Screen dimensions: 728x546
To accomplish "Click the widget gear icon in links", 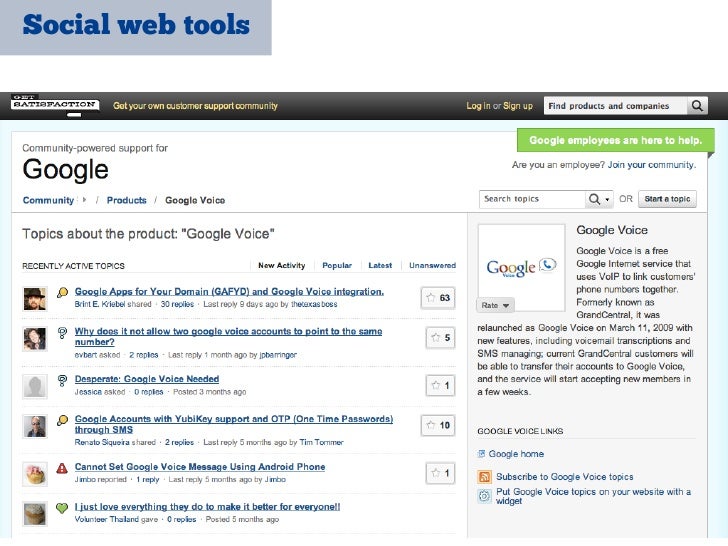I will pos(484,496).
